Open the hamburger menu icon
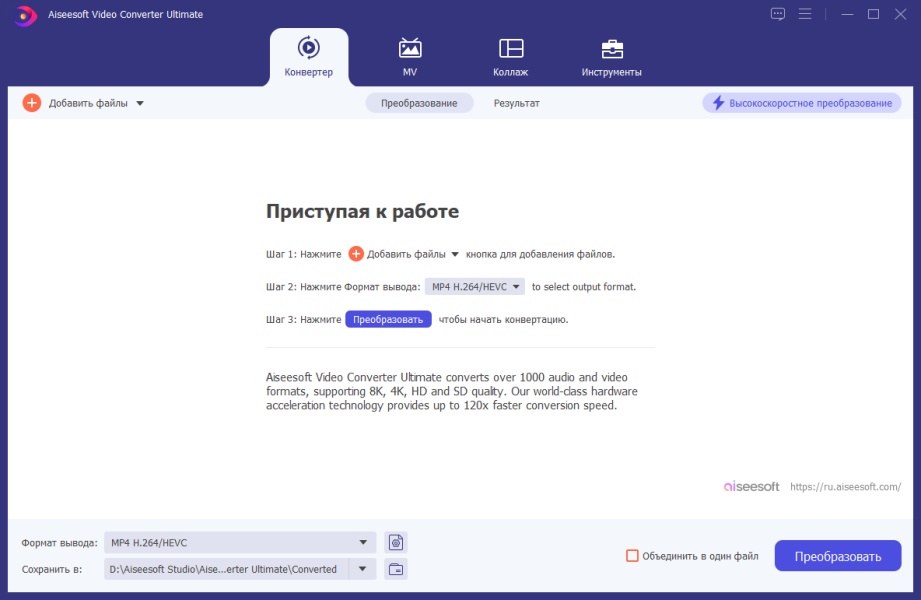 [x=805, y=14]
